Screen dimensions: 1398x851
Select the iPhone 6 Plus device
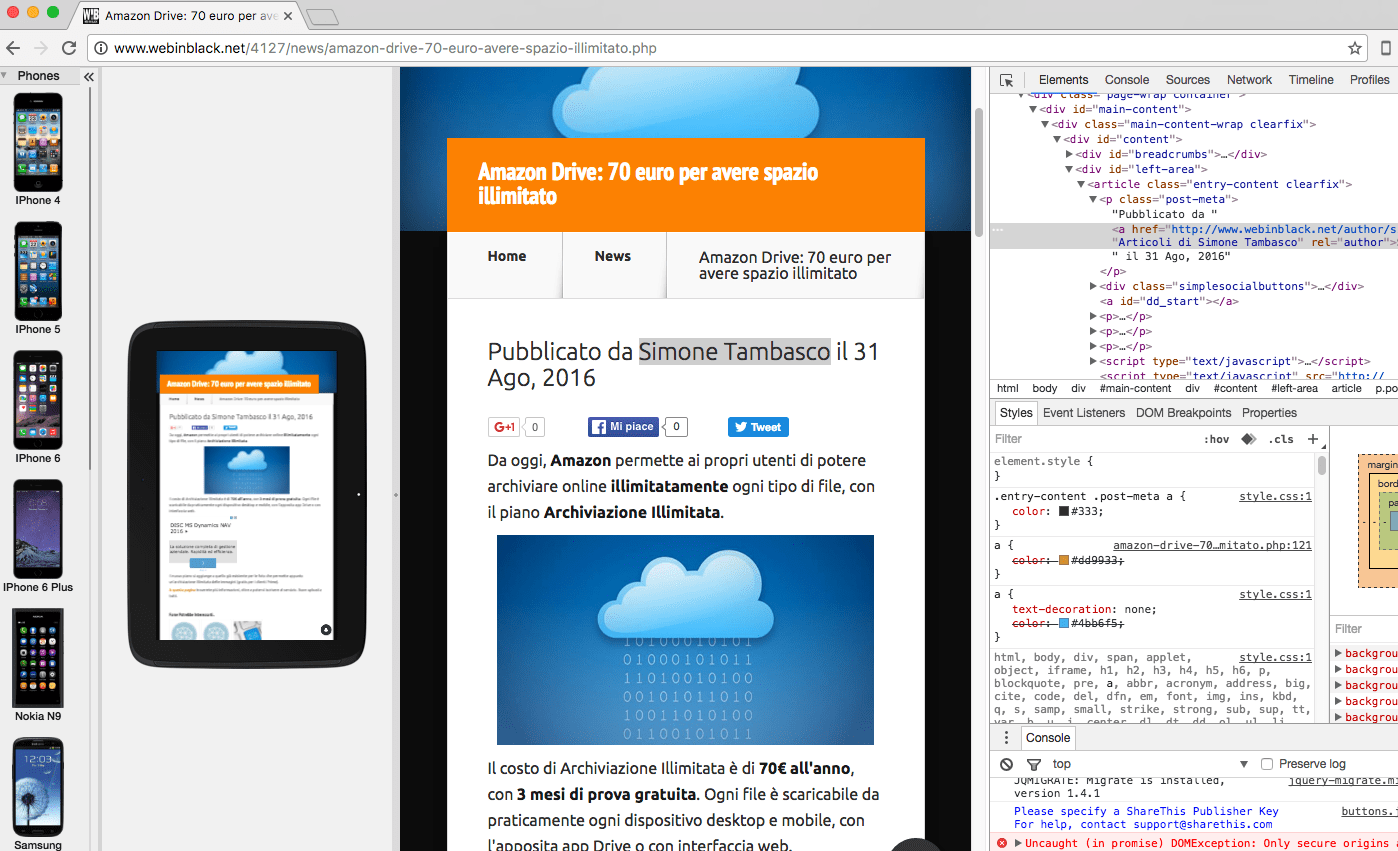point(38,536)
